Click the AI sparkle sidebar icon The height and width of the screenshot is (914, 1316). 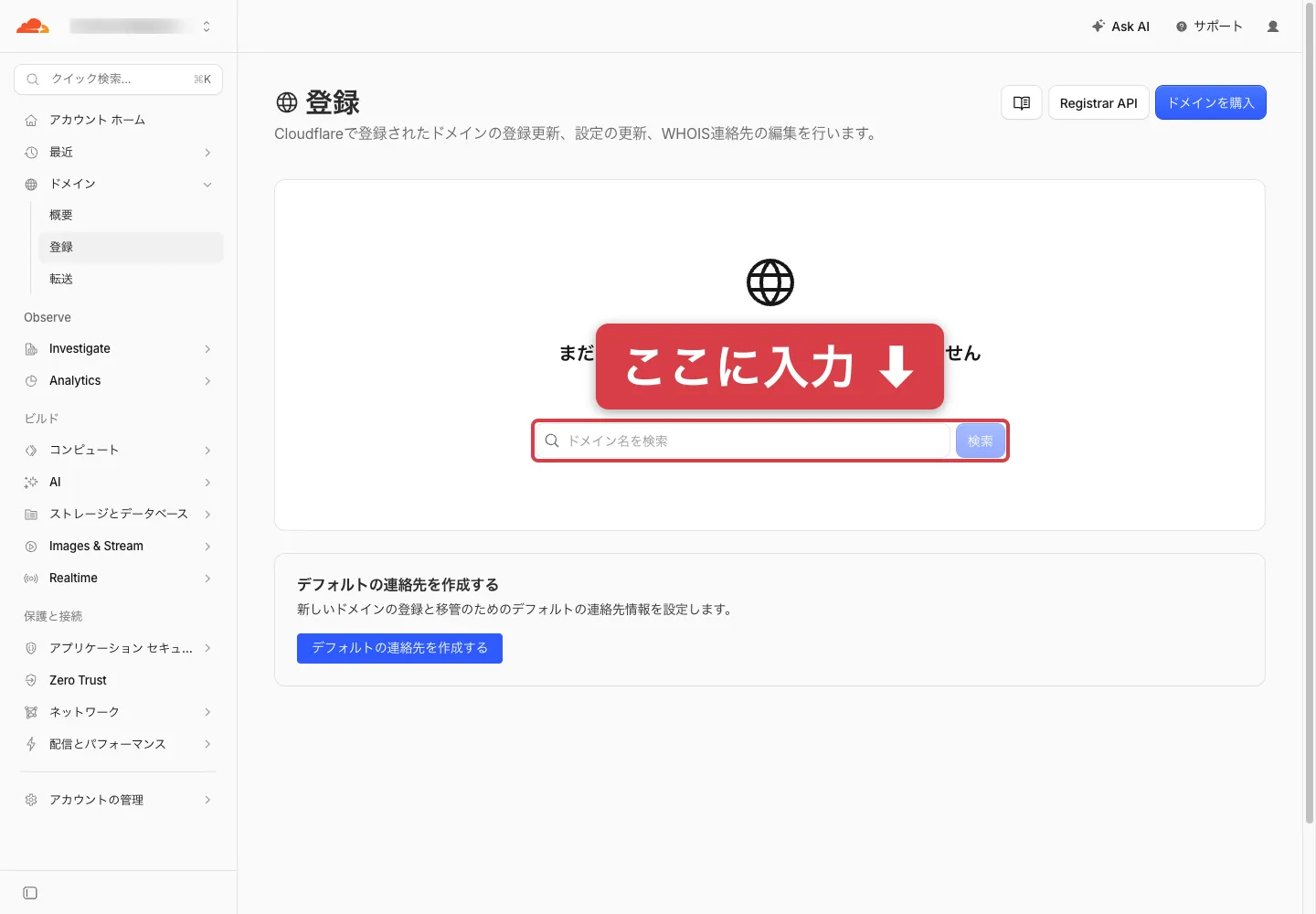(x=31, y=483)
